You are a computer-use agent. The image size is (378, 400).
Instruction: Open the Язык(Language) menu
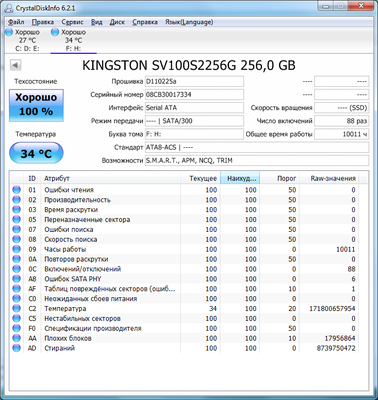coord(189,22)
